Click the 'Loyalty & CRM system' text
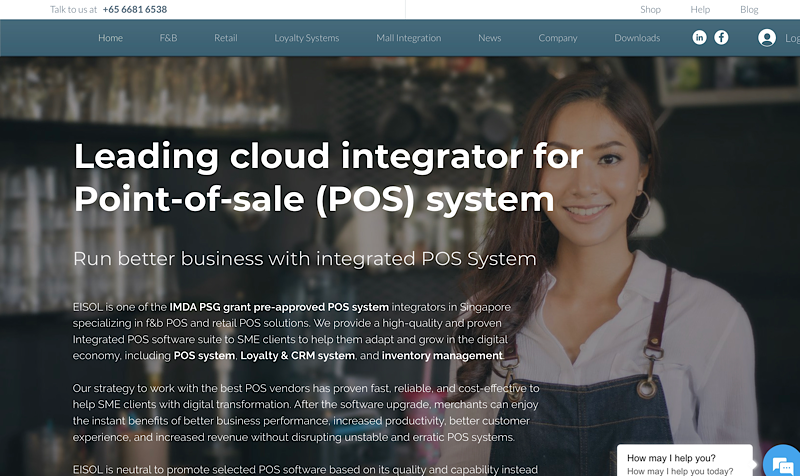800x476 pixels. 297,356
